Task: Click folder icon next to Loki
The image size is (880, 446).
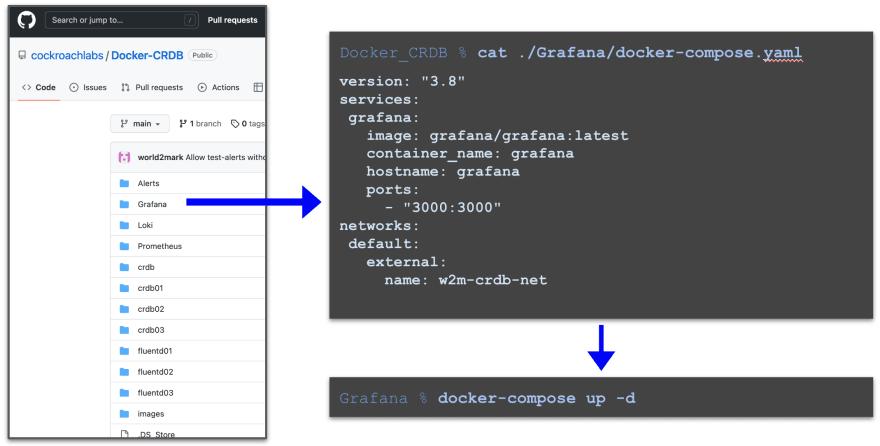Action: [x=124, y=225]
